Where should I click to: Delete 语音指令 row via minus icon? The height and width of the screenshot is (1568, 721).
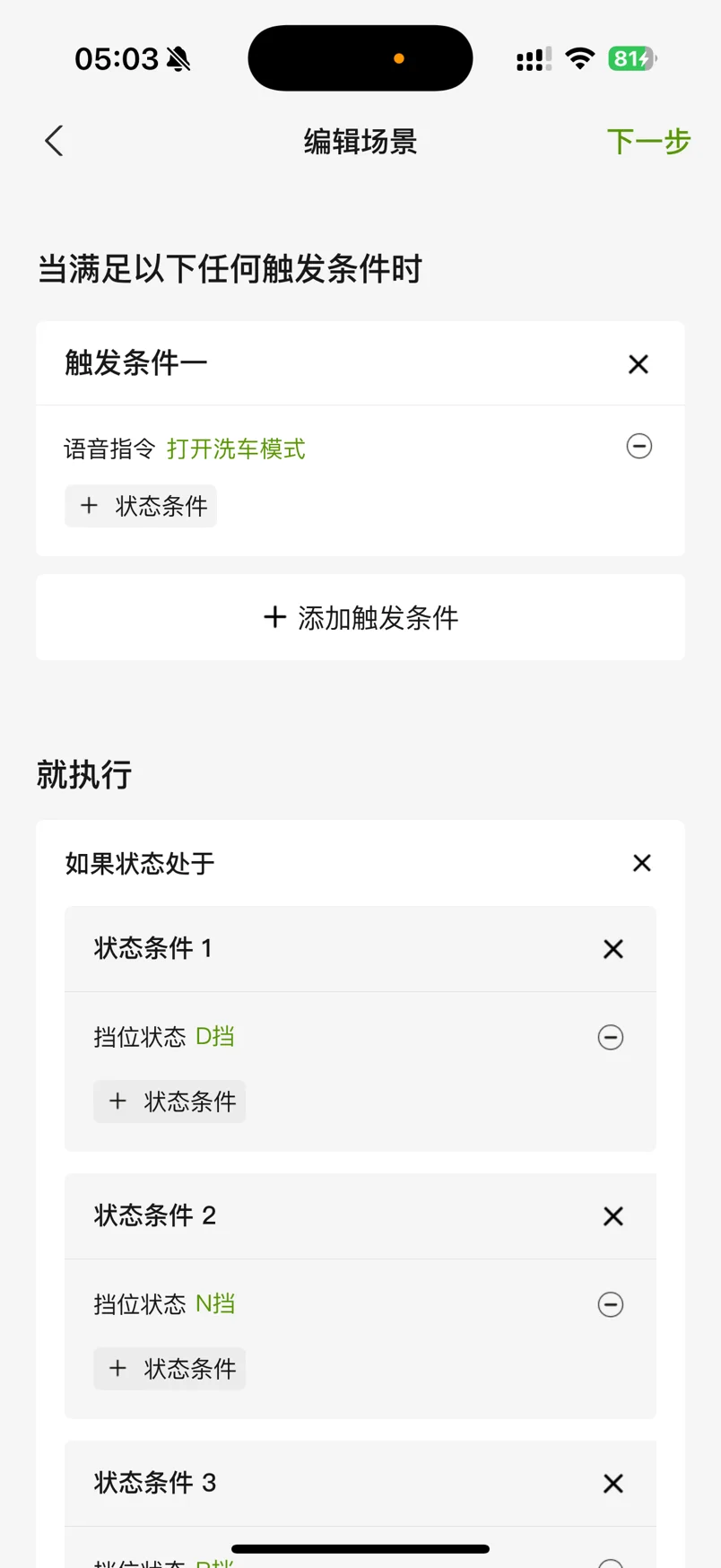coord(639,446)
